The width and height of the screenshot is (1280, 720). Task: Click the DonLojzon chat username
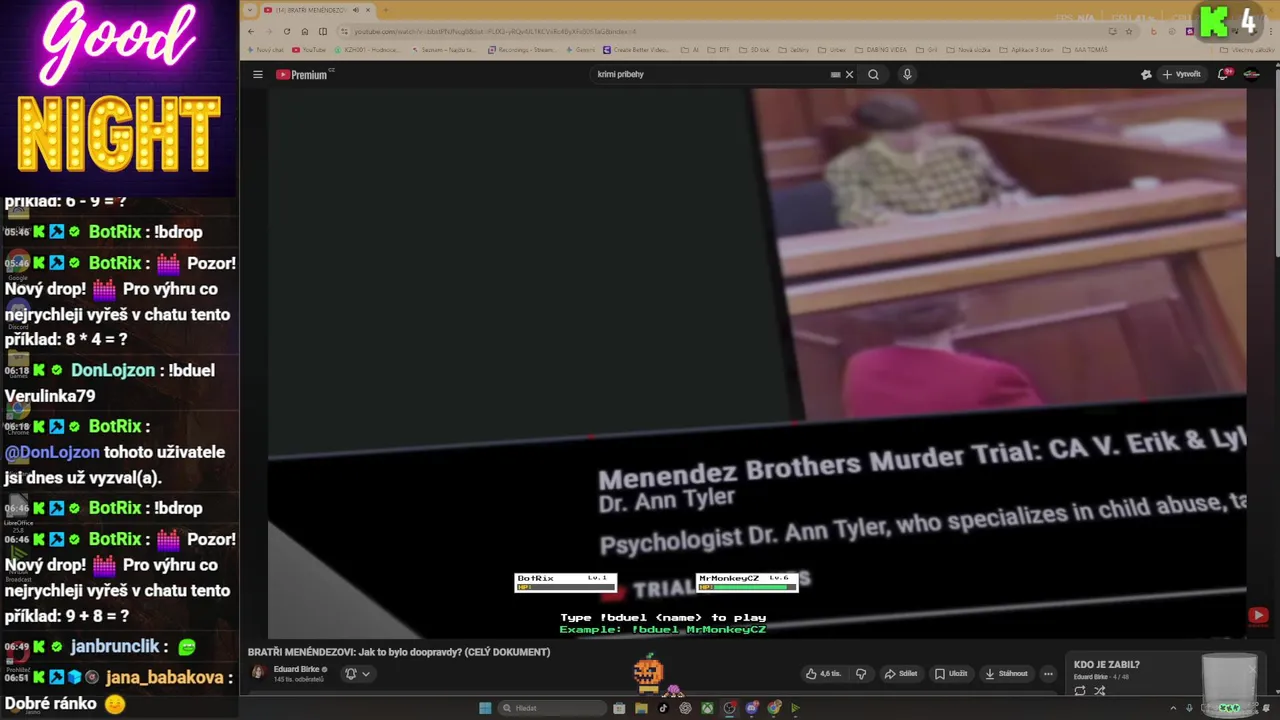pyautogui.click(x=113, y=370)
